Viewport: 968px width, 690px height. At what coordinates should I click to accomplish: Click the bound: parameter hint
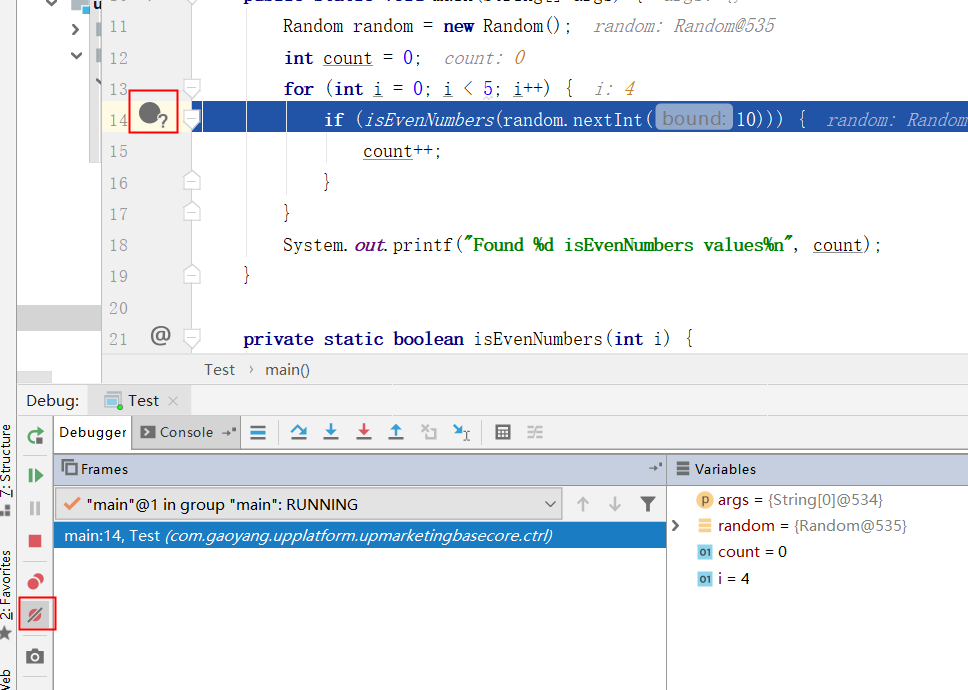(694, 118)
